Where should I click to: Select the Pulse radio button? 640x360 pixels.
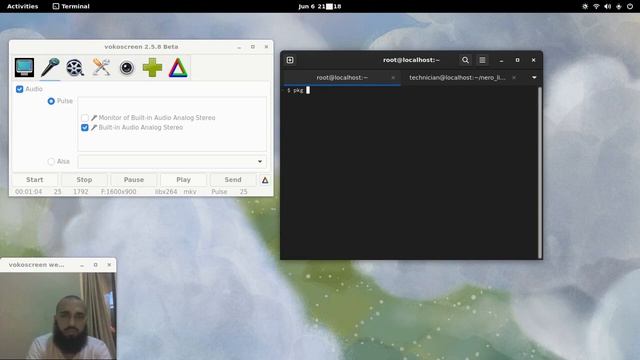[x=51, y=101]
